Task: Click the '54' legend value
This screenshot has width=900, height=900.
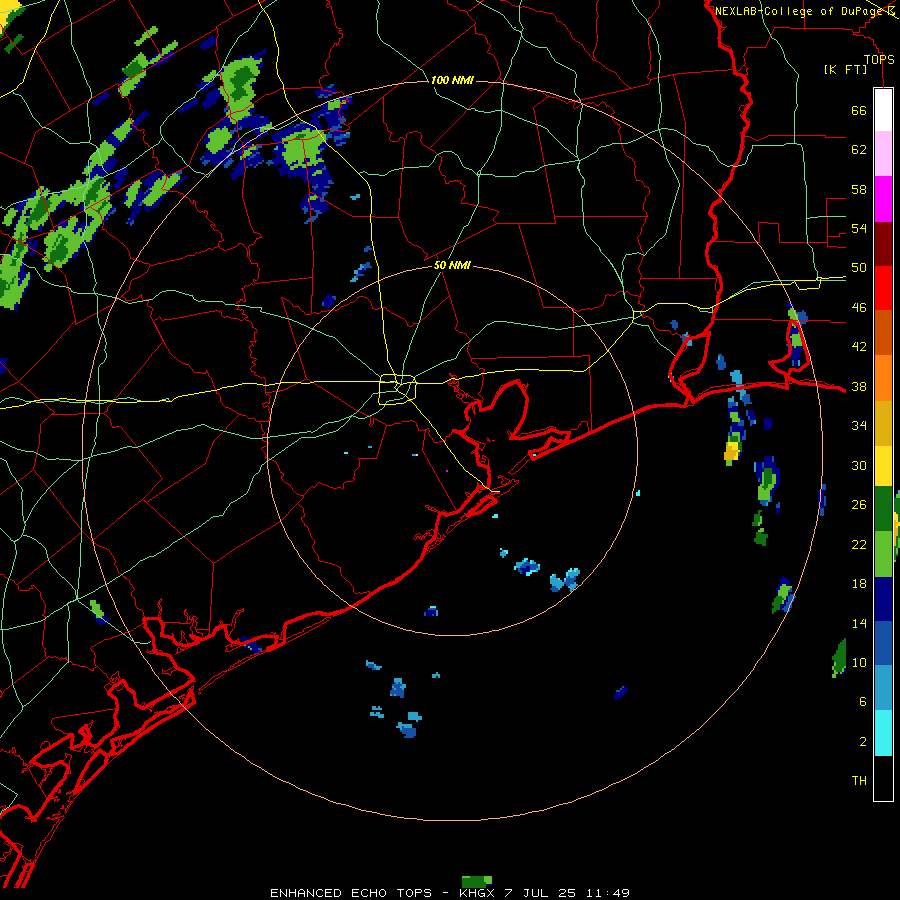Action: pyautogui.click(x=859, y=228)
